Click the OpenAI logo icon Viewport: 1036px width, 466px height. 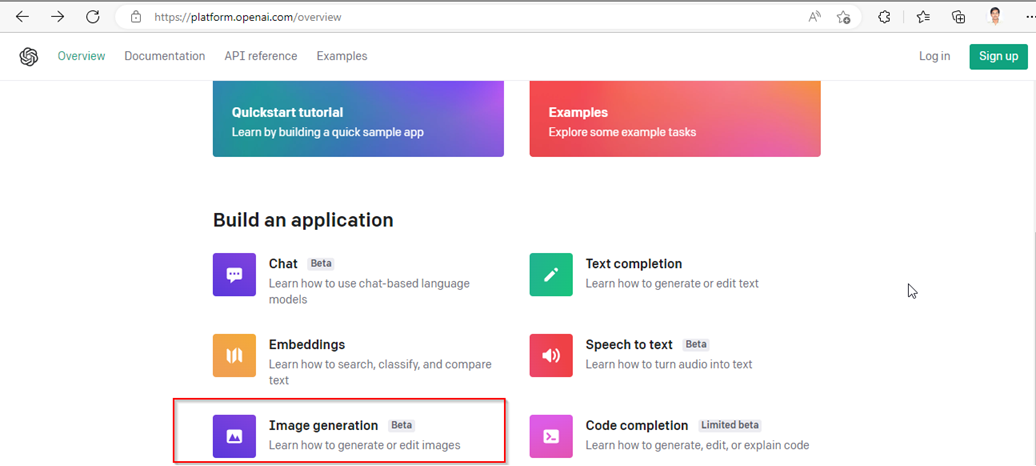(28, 57)
